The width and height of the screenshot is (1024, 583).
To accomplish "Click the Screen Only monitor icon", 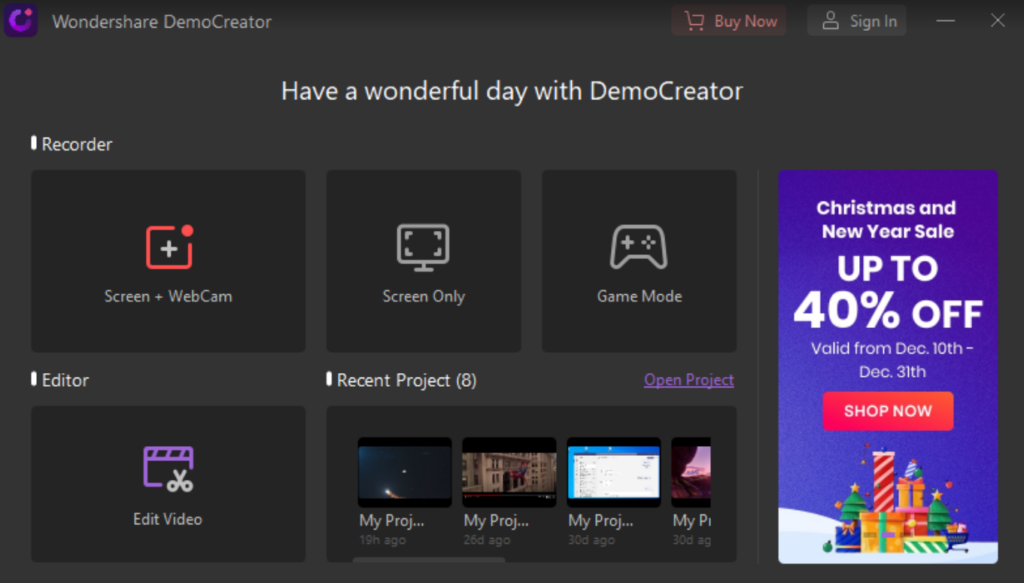I will coord(423,247).
